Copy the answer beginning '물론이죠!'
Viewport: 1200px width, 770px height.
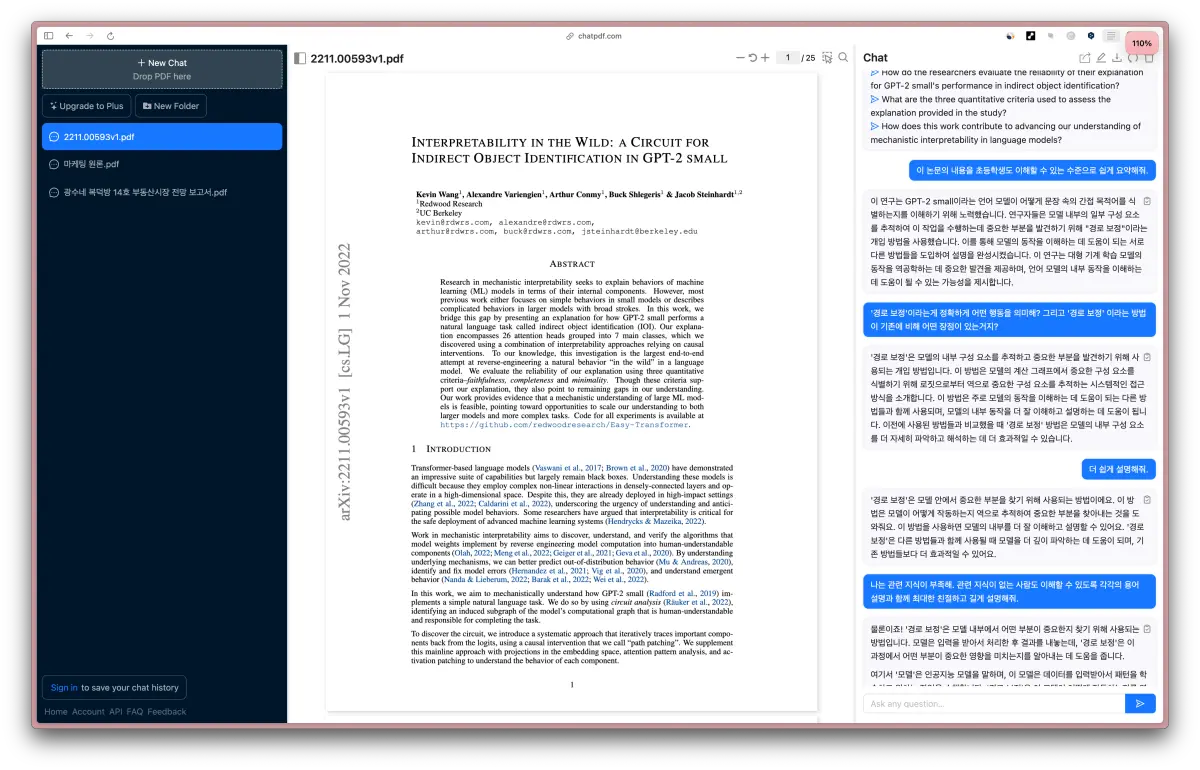pos(1147,627)
